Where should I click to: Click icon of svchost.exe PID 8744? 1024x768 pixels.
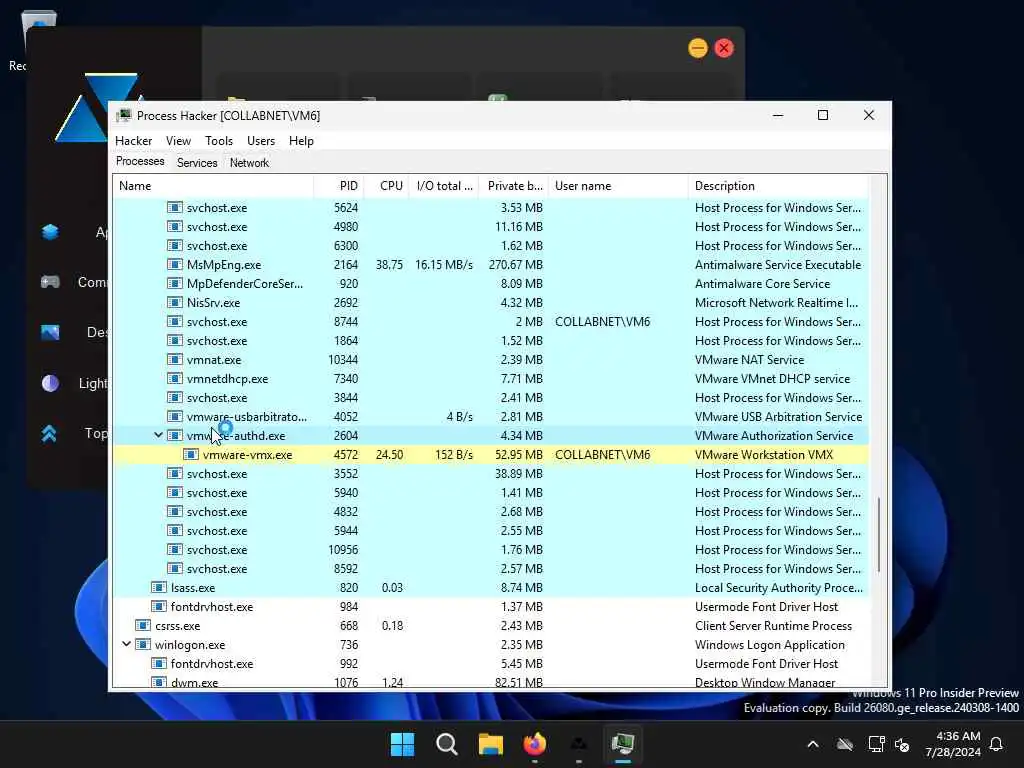point(174,321)
